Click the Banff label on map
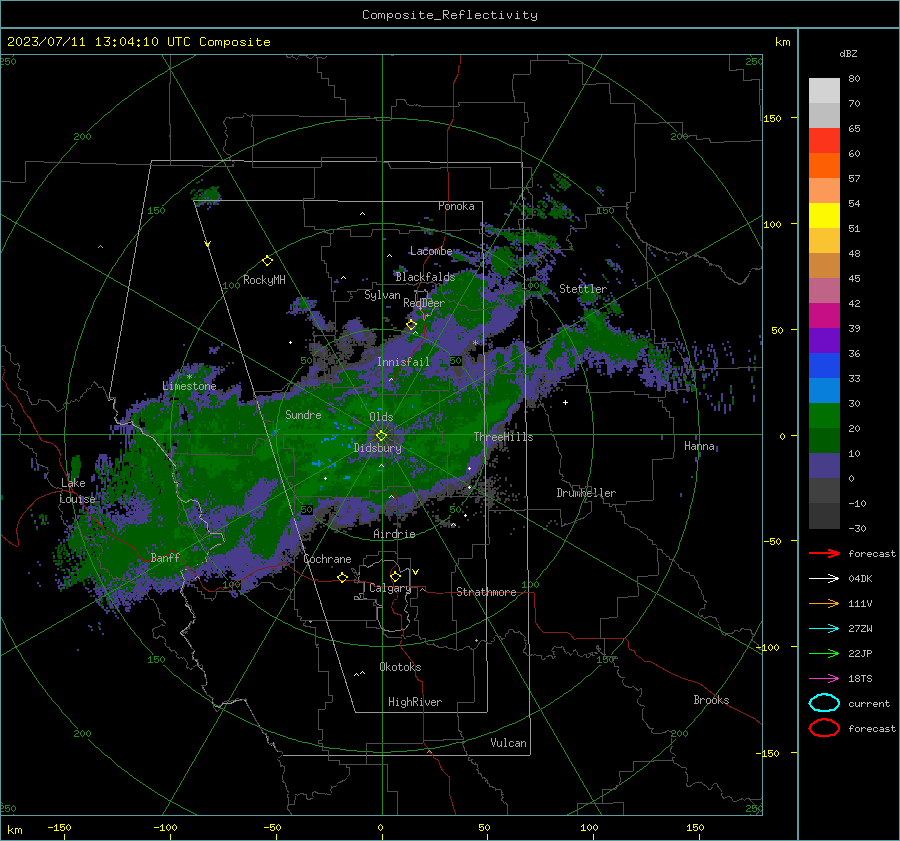 165,557
